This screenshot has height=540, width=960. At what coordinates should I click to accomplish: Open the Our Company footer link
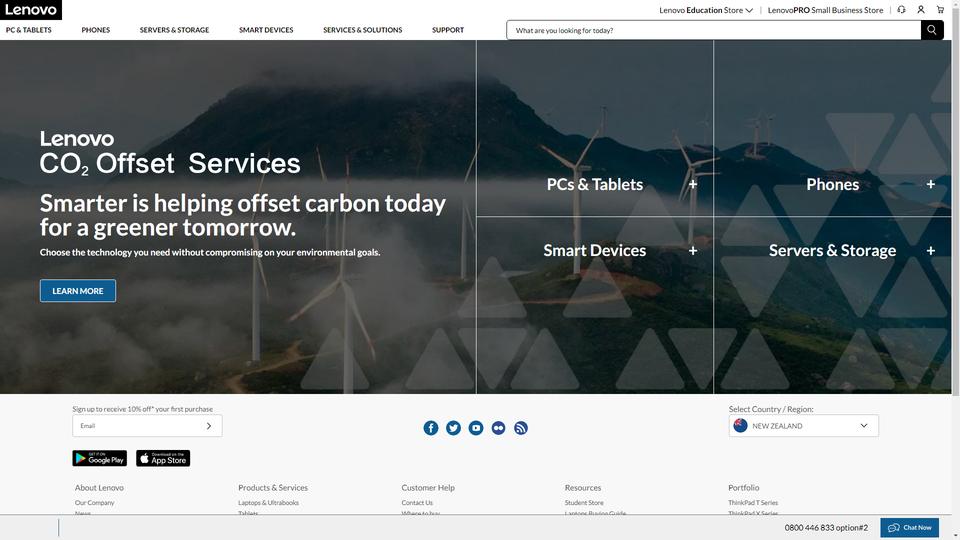[94, 503]
